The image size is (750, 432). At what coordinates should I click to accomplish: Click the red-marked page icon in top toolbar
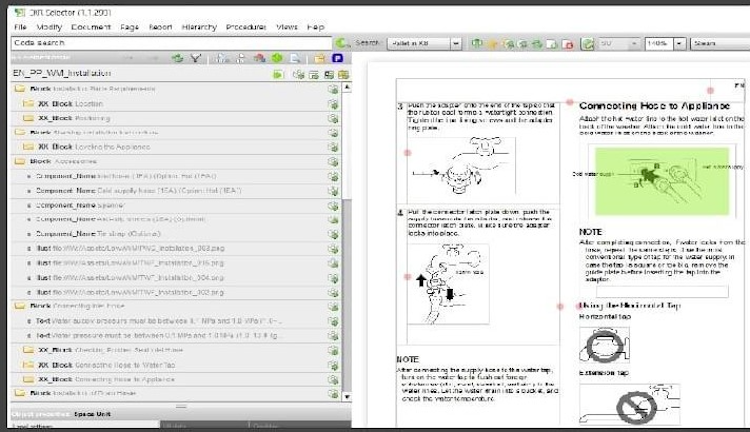click(568, 44)
